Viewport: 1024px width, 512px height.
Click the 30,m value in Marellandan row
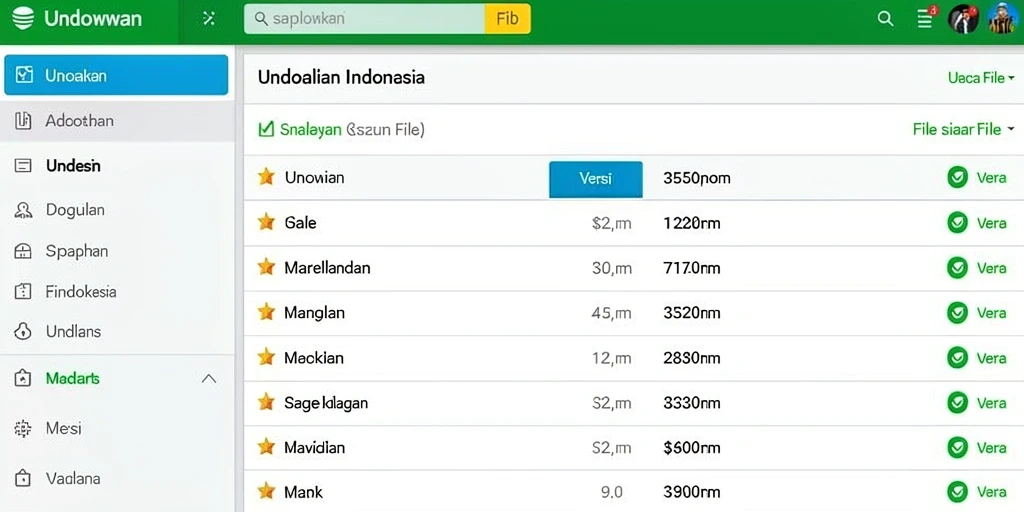point(611,268)
